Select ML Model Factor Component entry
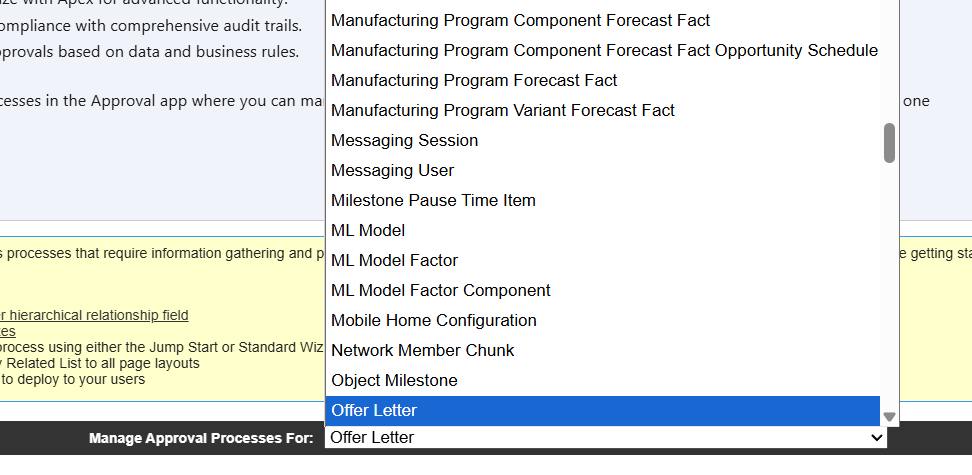Viewport: 972px width, 475px height. [x=441, y=290]
